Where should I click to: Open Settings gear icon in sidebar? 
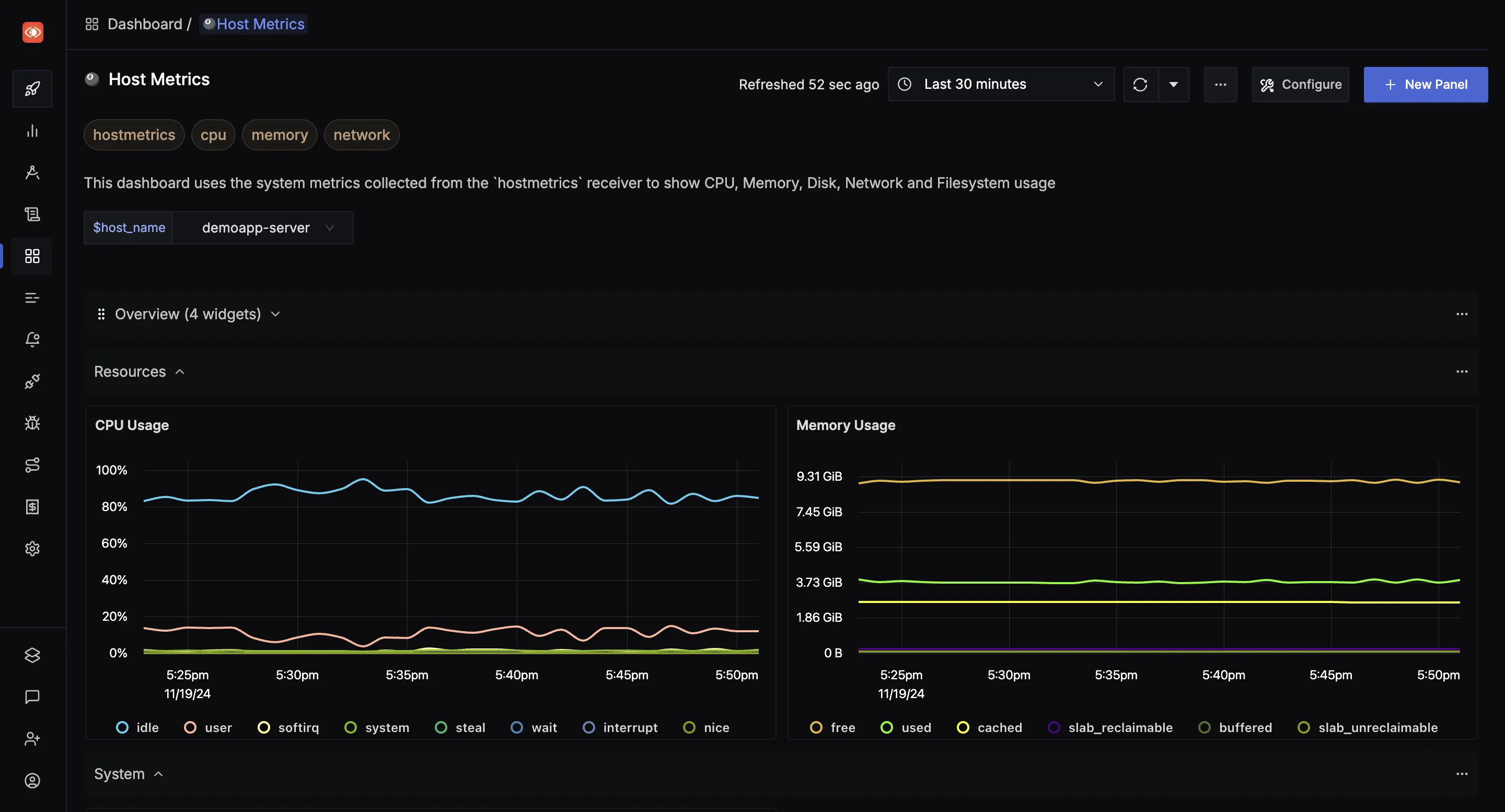coord(33,549)
